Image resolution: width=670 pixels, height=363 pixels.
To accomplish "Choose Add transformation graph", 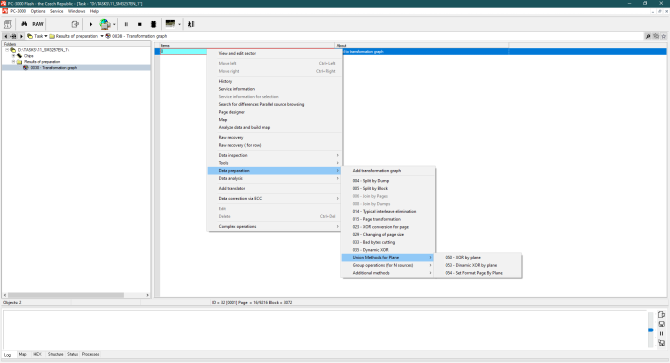I will pos(388,171).
